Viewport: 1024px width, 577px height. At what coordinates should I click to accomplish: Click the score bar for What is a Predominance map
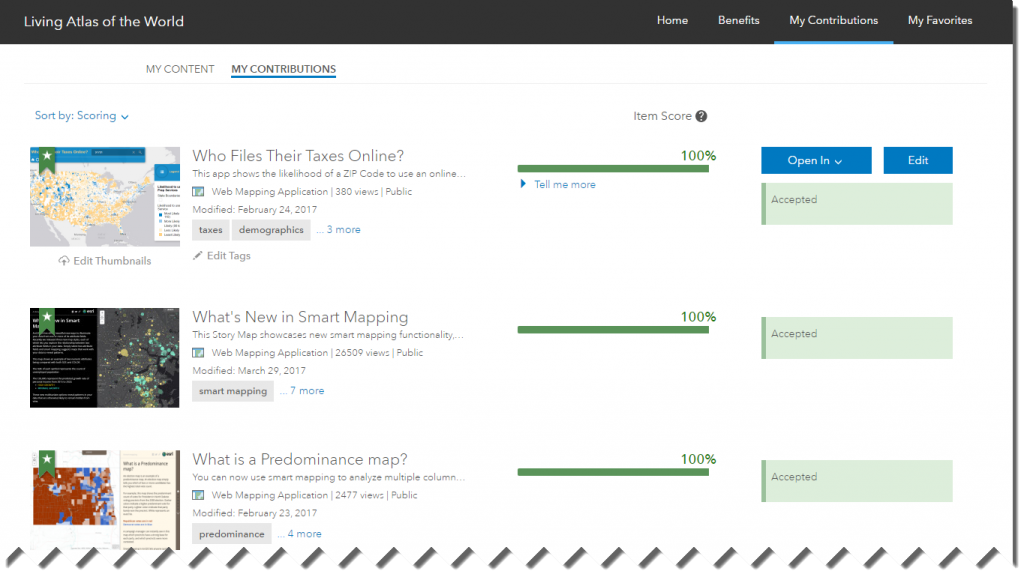tap(613, 473)
